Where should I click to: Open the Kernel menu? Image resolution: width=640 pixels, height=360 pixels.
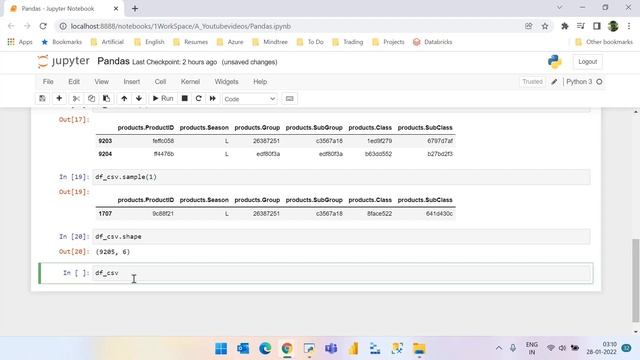pos(190,82)
